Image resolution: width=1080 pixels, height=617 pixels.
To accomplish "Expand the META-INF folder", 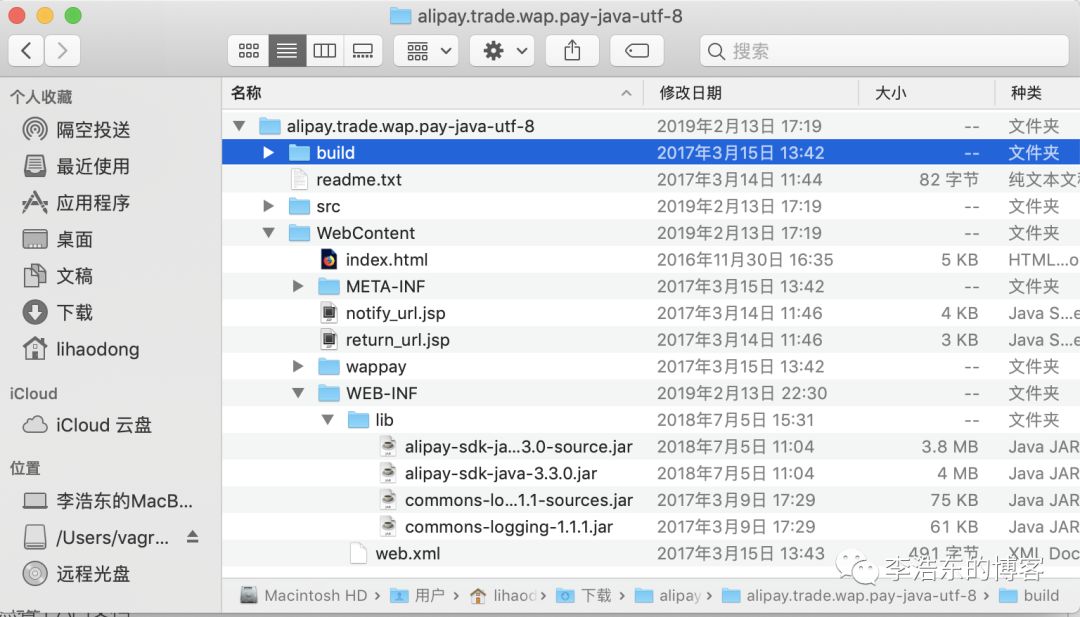I will point(298,286).
